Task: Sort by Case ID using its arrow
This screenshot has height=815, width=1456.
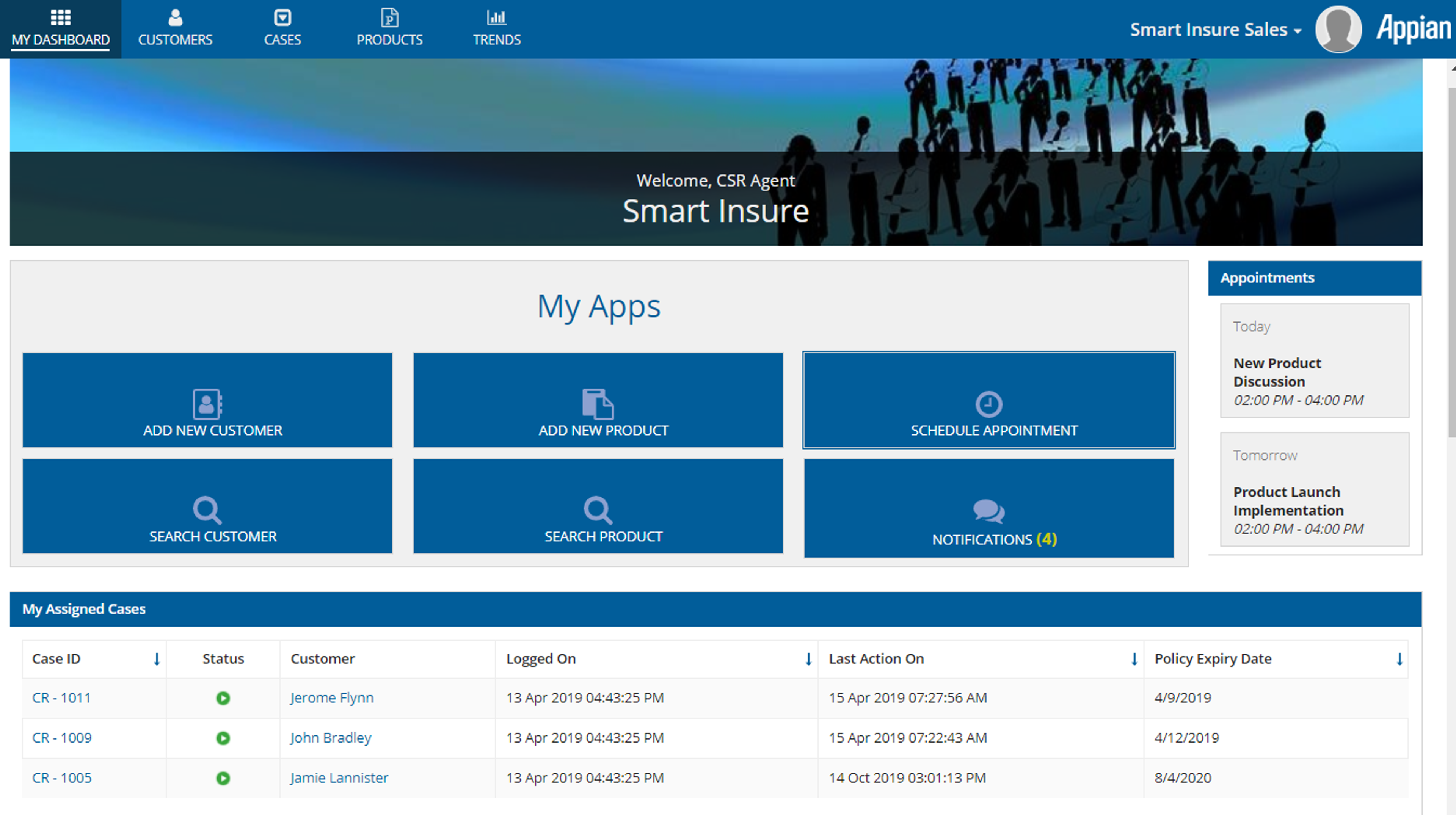Action: [157, 659]
